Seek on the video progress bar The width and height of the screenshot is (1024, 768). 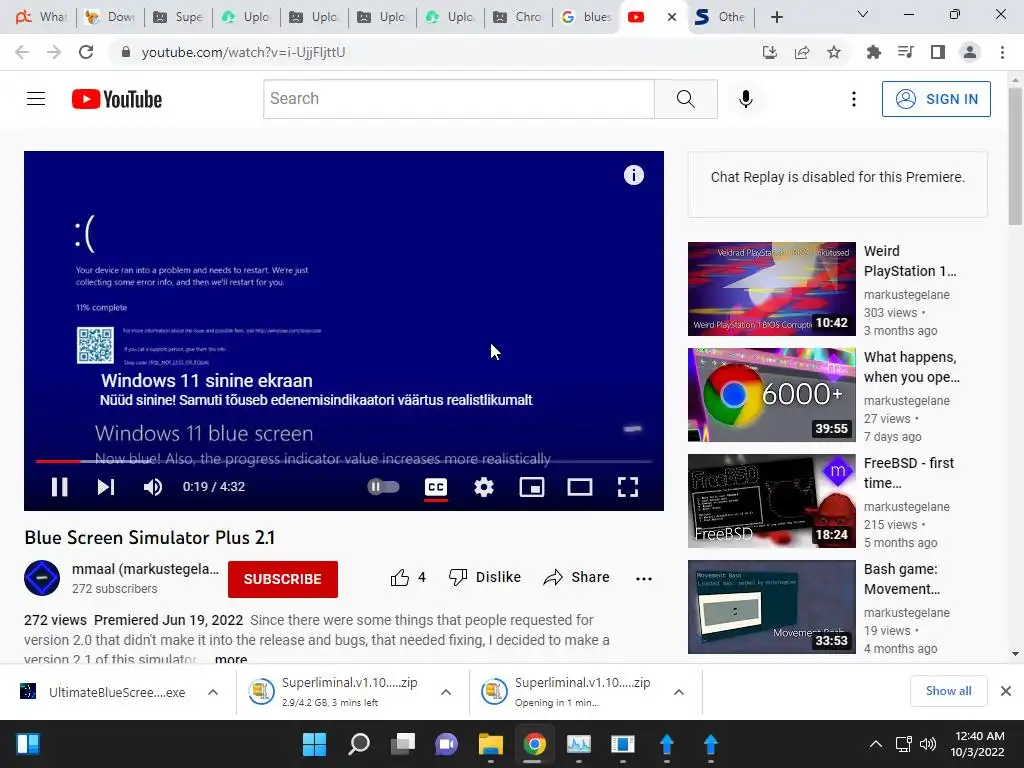pos(344,461)
